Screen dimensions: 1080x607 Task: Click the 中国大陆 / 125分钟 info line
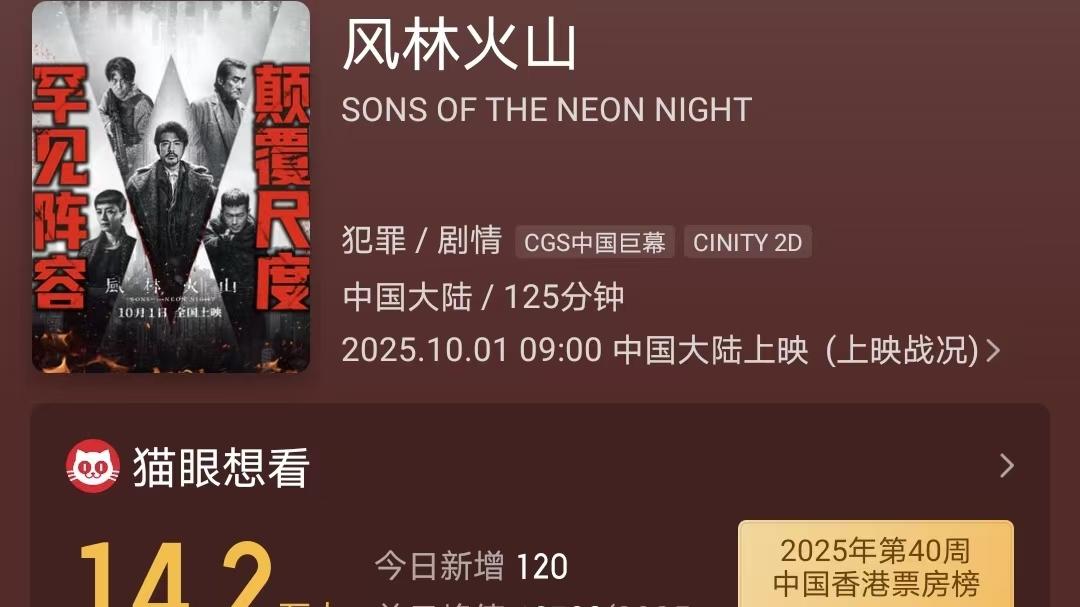(x=483, y=297)
